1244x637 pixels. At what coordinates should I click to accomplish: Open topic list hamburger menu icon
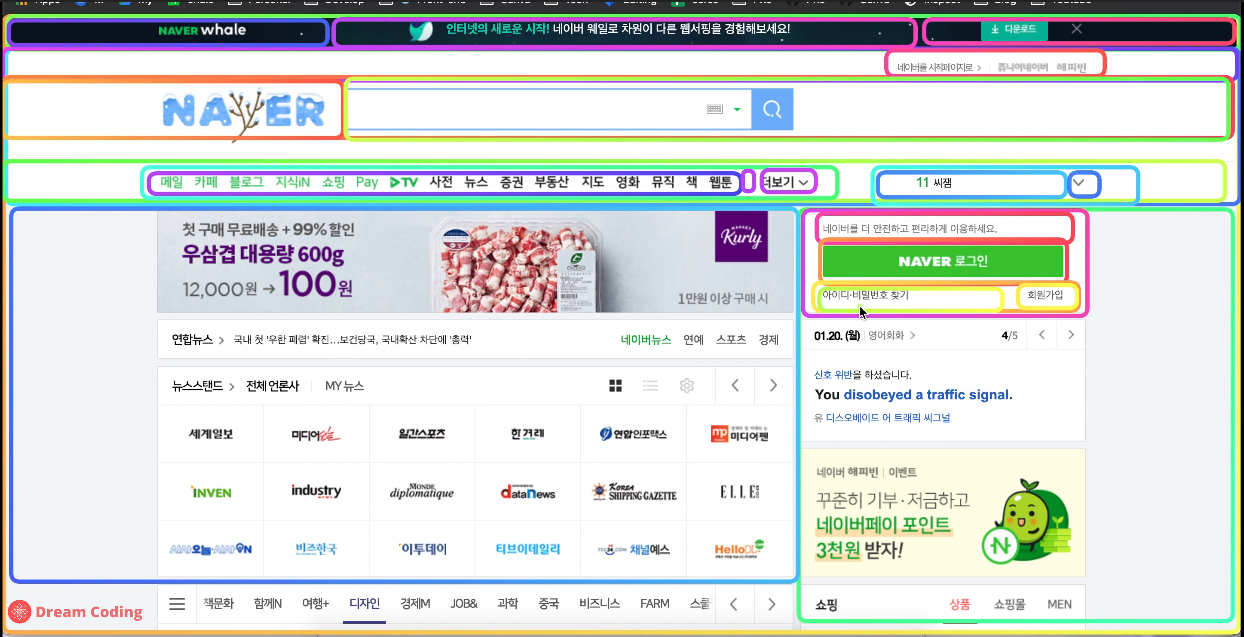[177, 604]
